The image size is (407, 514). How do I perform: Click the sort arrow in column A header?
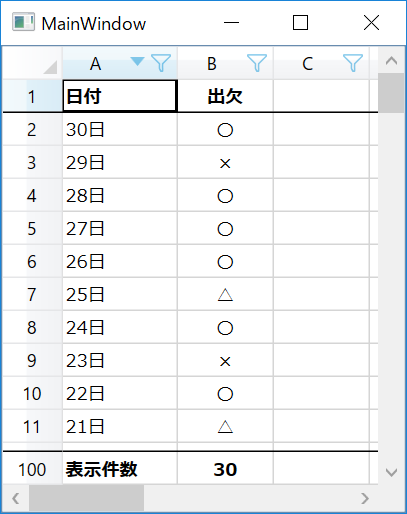coord(137,61)
